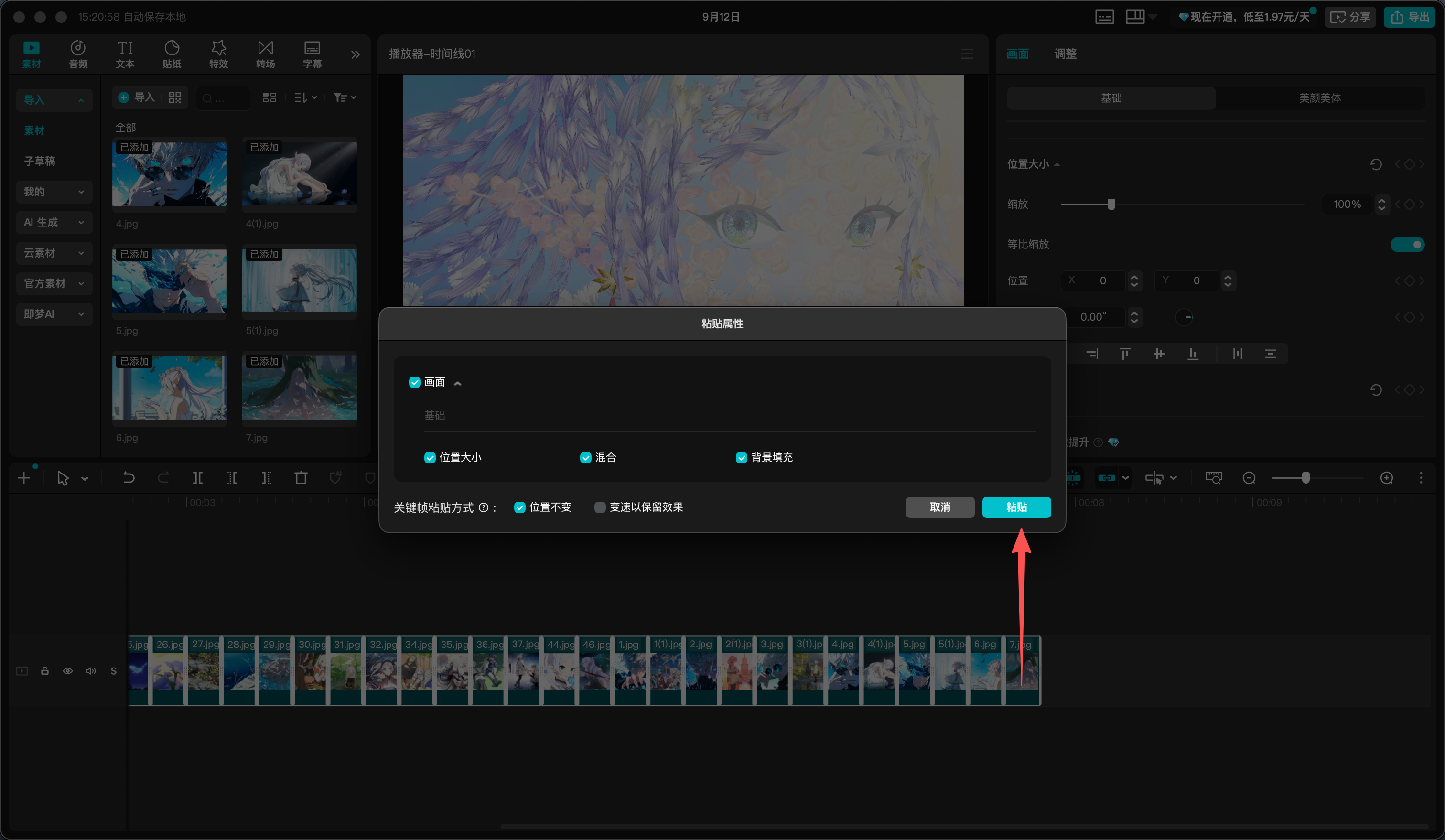Viewport: 1445px width, 840px height.
Task: Undo the last action
Action: click(129, 478)
